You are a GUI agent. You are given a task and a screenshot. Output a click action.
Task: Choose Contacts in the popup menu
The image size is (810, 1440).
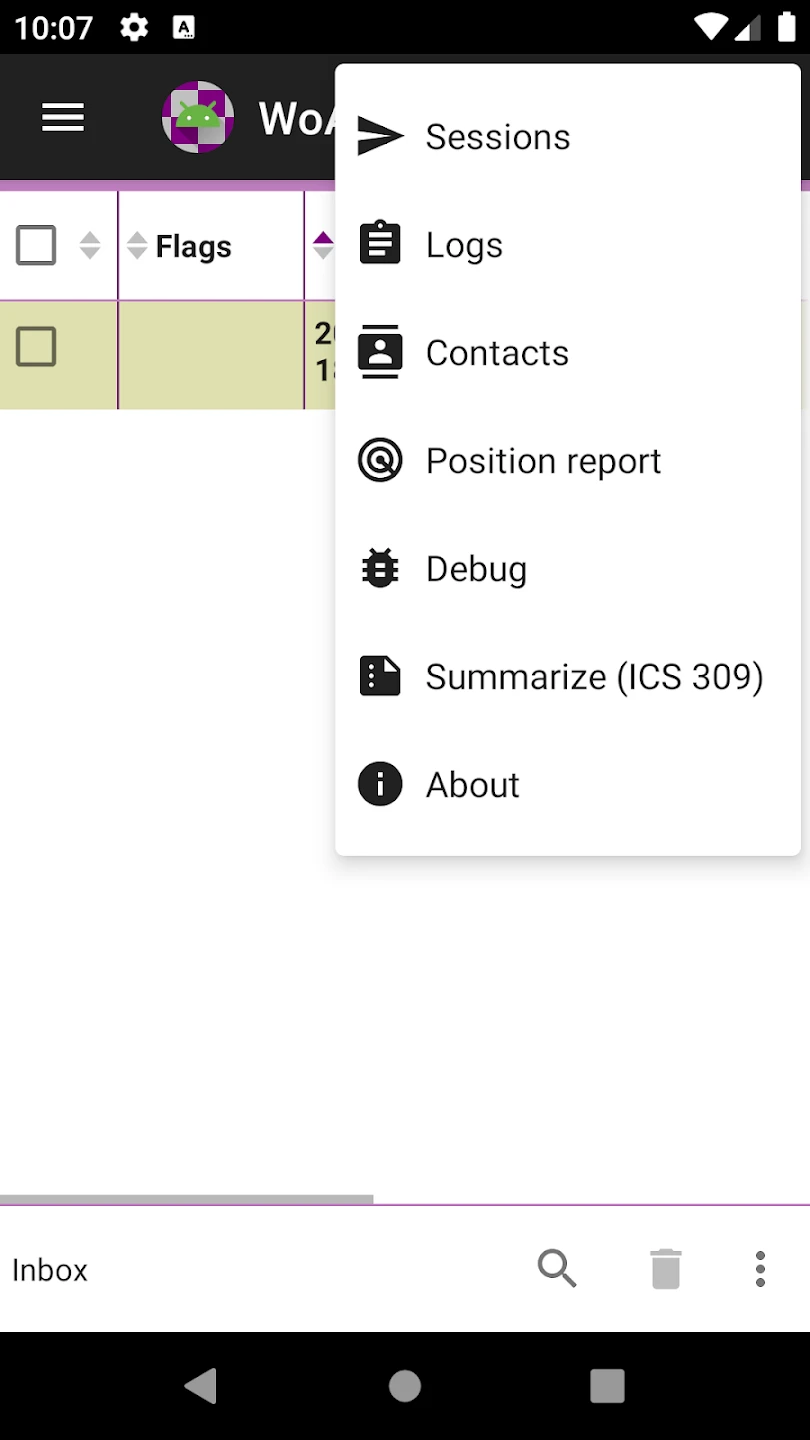[x=497, y=353]
